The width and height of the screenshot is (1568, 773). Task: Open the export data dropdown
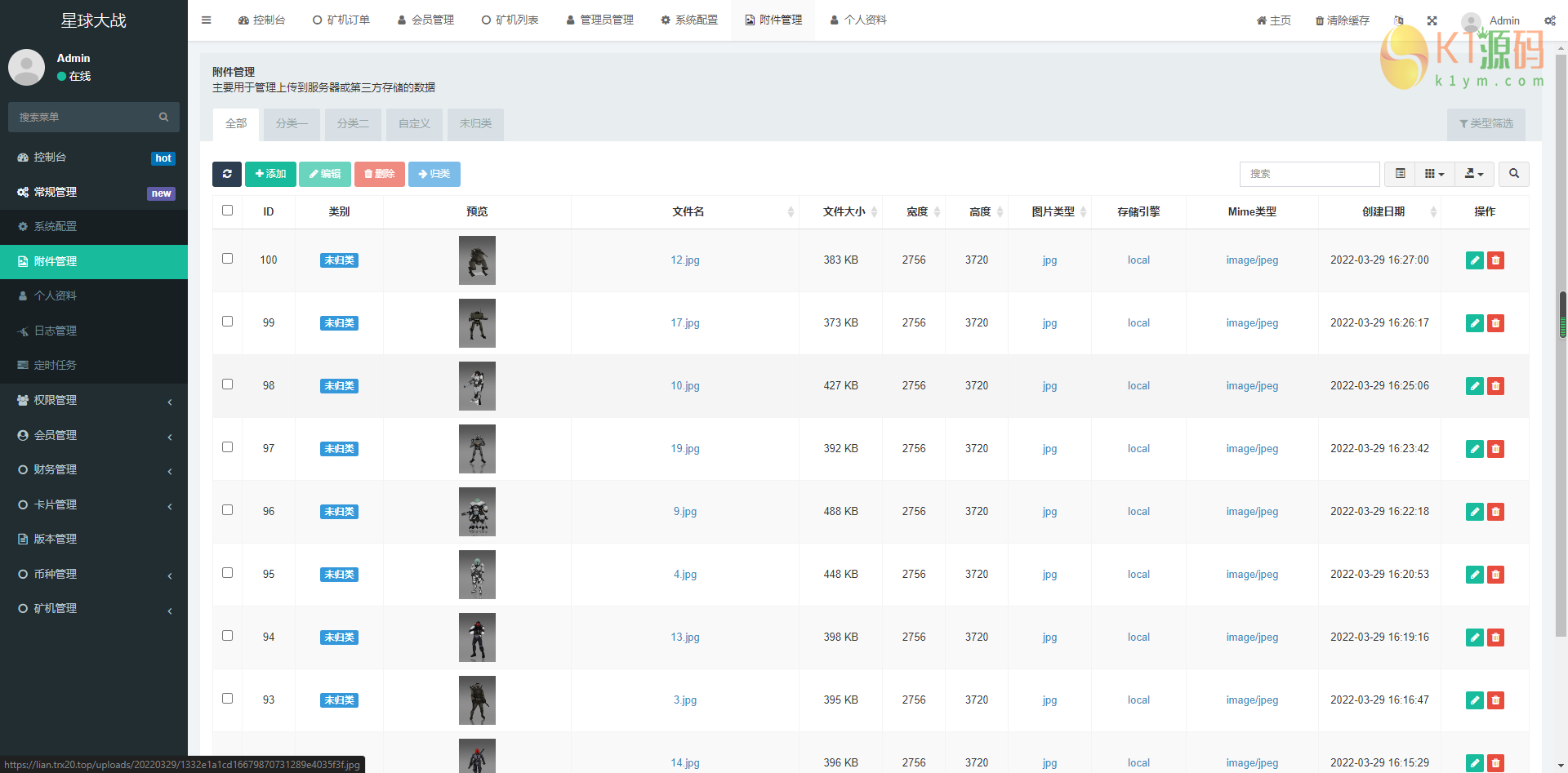1474,174
